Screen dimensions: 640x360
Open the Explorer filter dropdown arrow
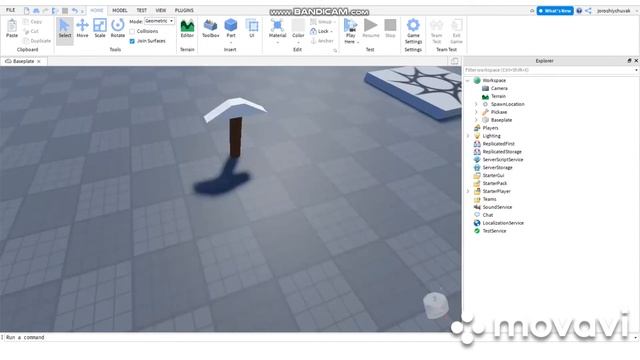pyautogui.click(x=636, y=70)
